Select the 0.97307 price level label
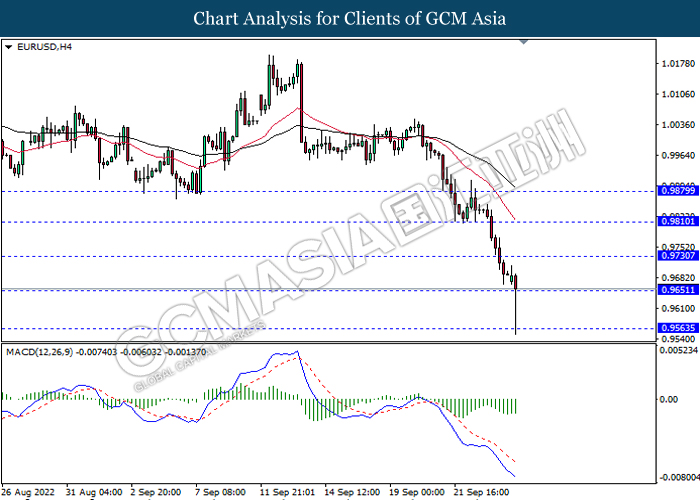Image resolution: width=700 pixels, height=500 pixels. point(678,256)
